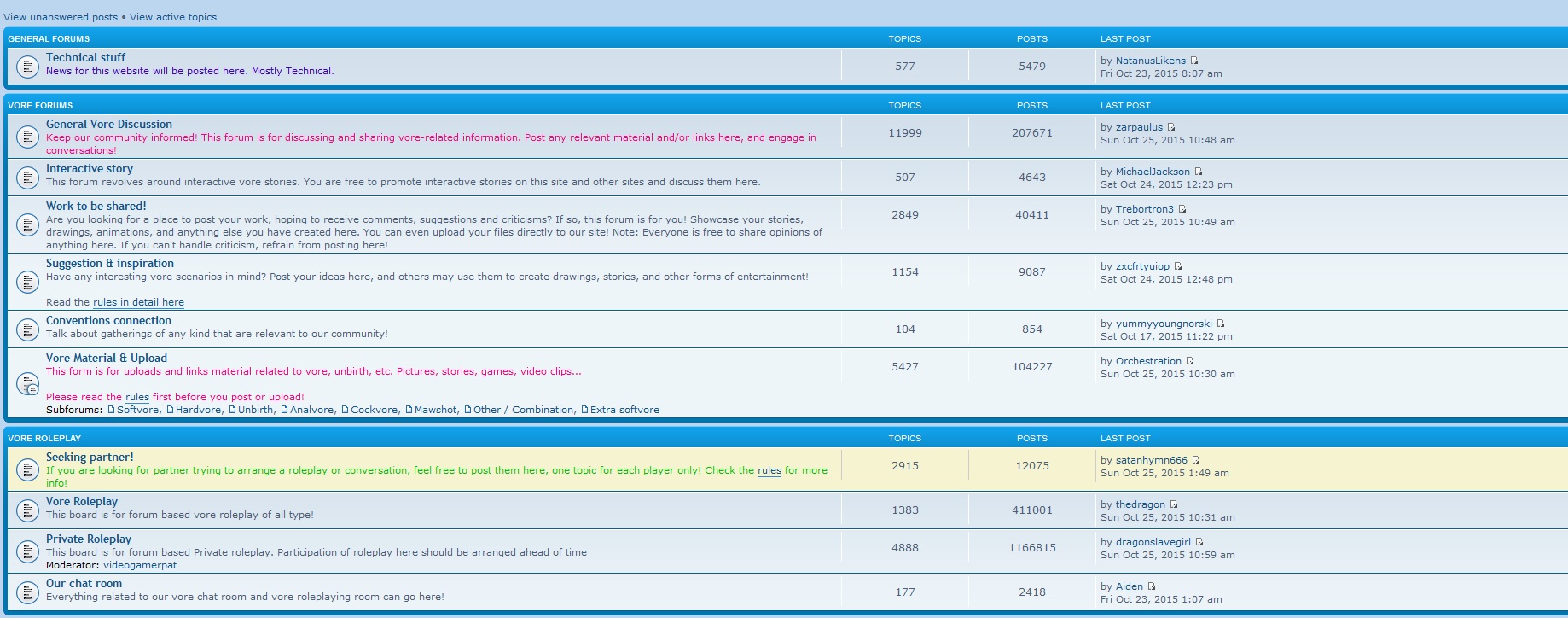Click the small icon before Extra softvore subforum

(585, 410)
